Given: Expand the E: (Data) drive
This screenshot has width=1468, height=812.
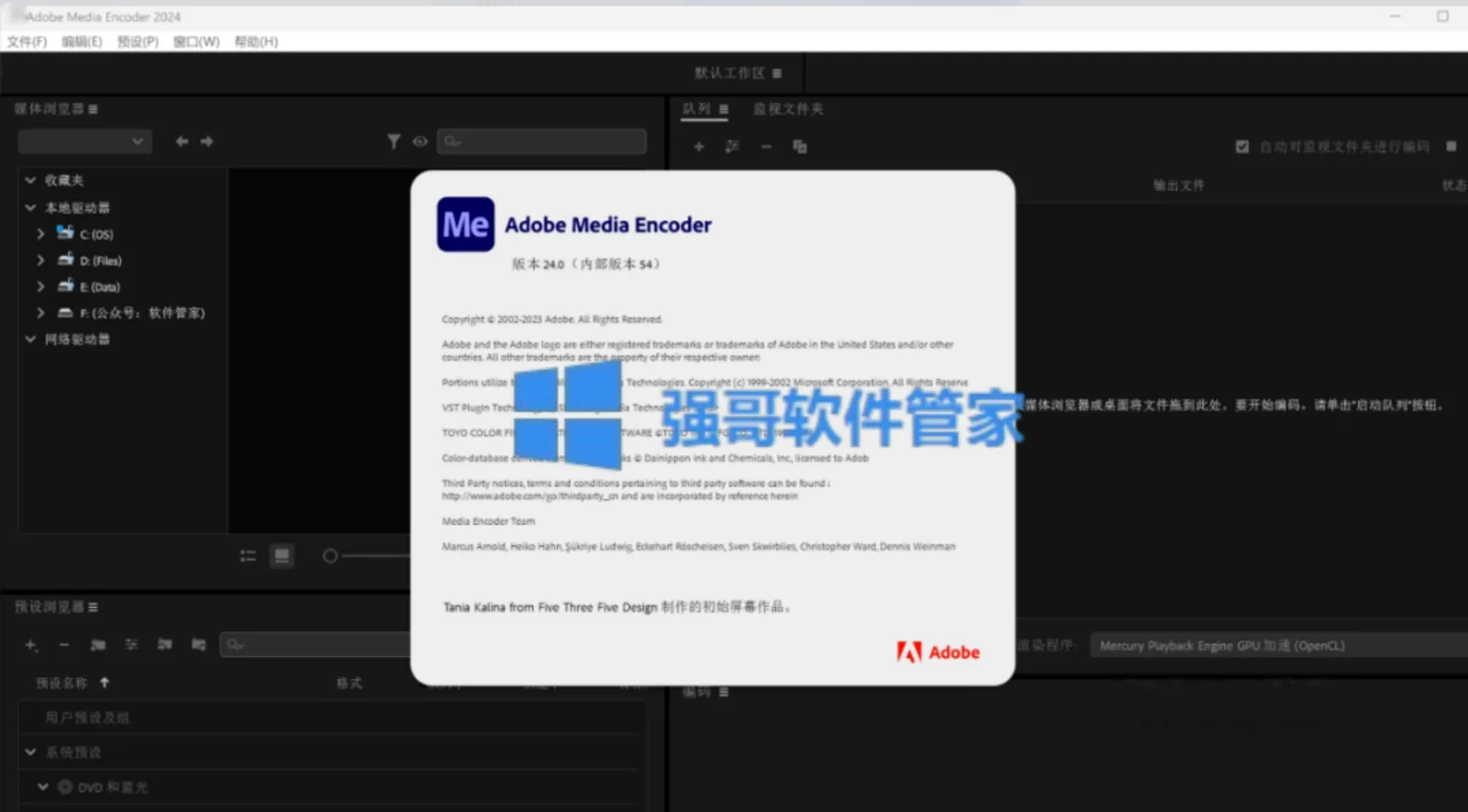Looking at the screenshot, I should pos(40,287).
